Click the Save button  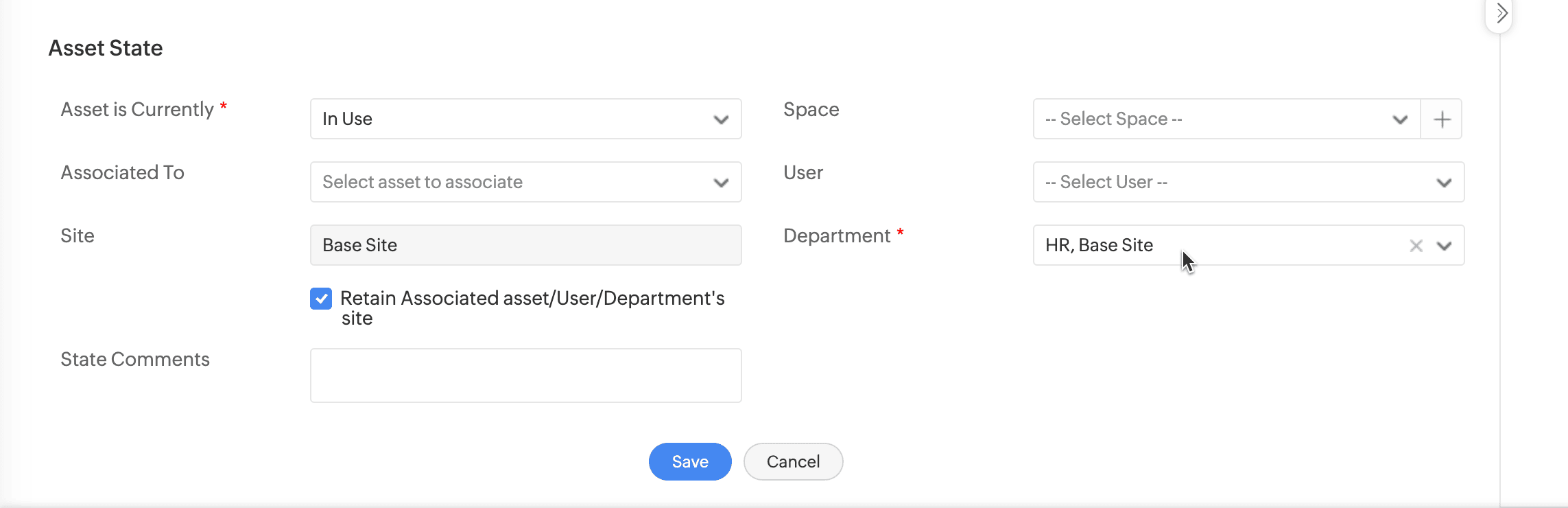click(x=689, y=462)
